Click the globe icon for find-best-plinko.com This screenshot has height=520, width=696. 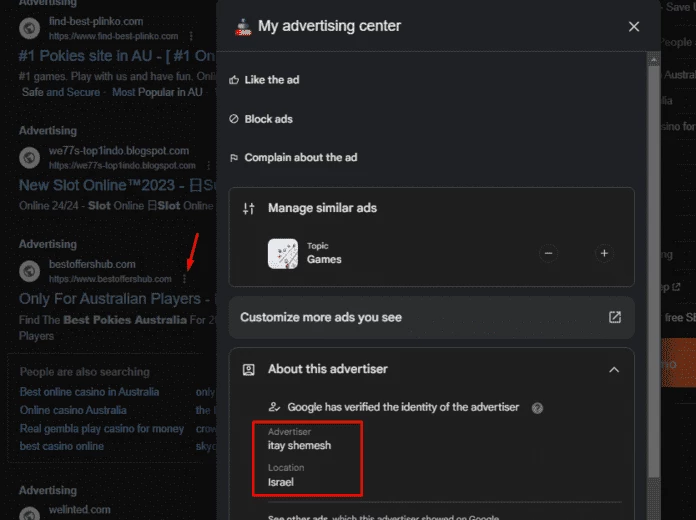(x=30, y=28)
